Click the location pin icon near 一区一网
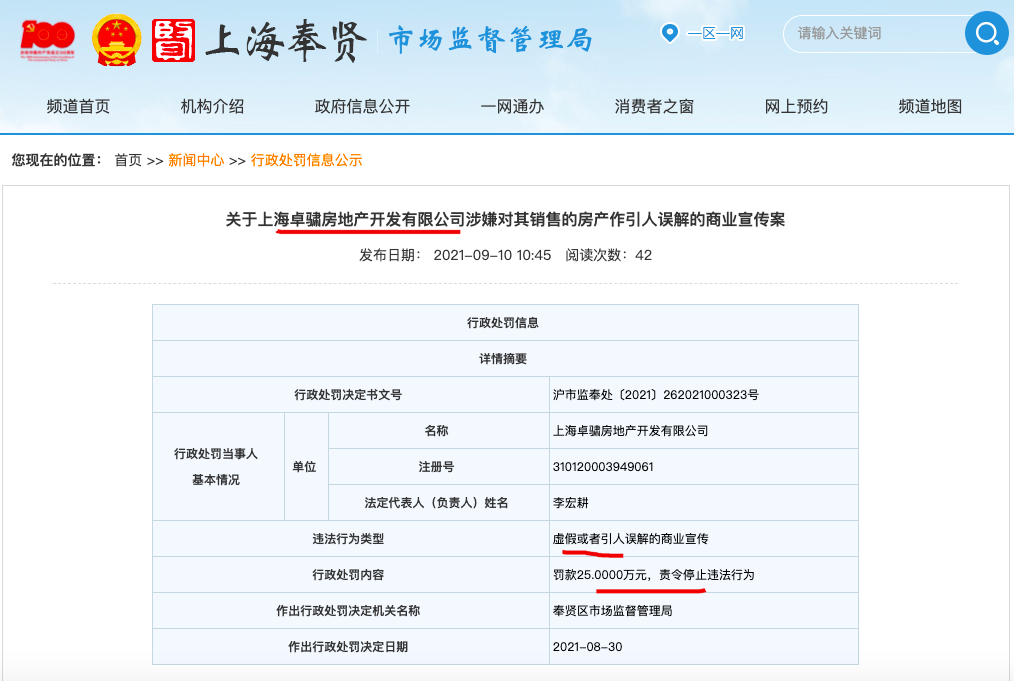This screenshot has height=681, width=1014. pos(670,32)
